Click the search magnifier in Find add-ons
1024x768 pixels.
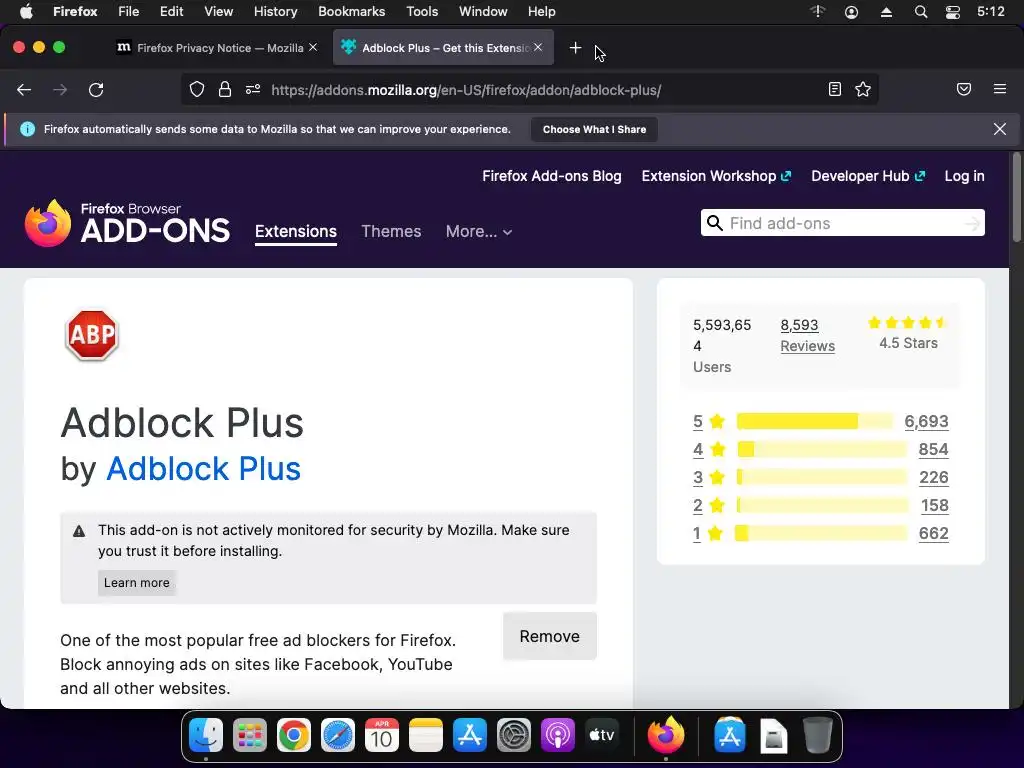[x=715, y=223]
